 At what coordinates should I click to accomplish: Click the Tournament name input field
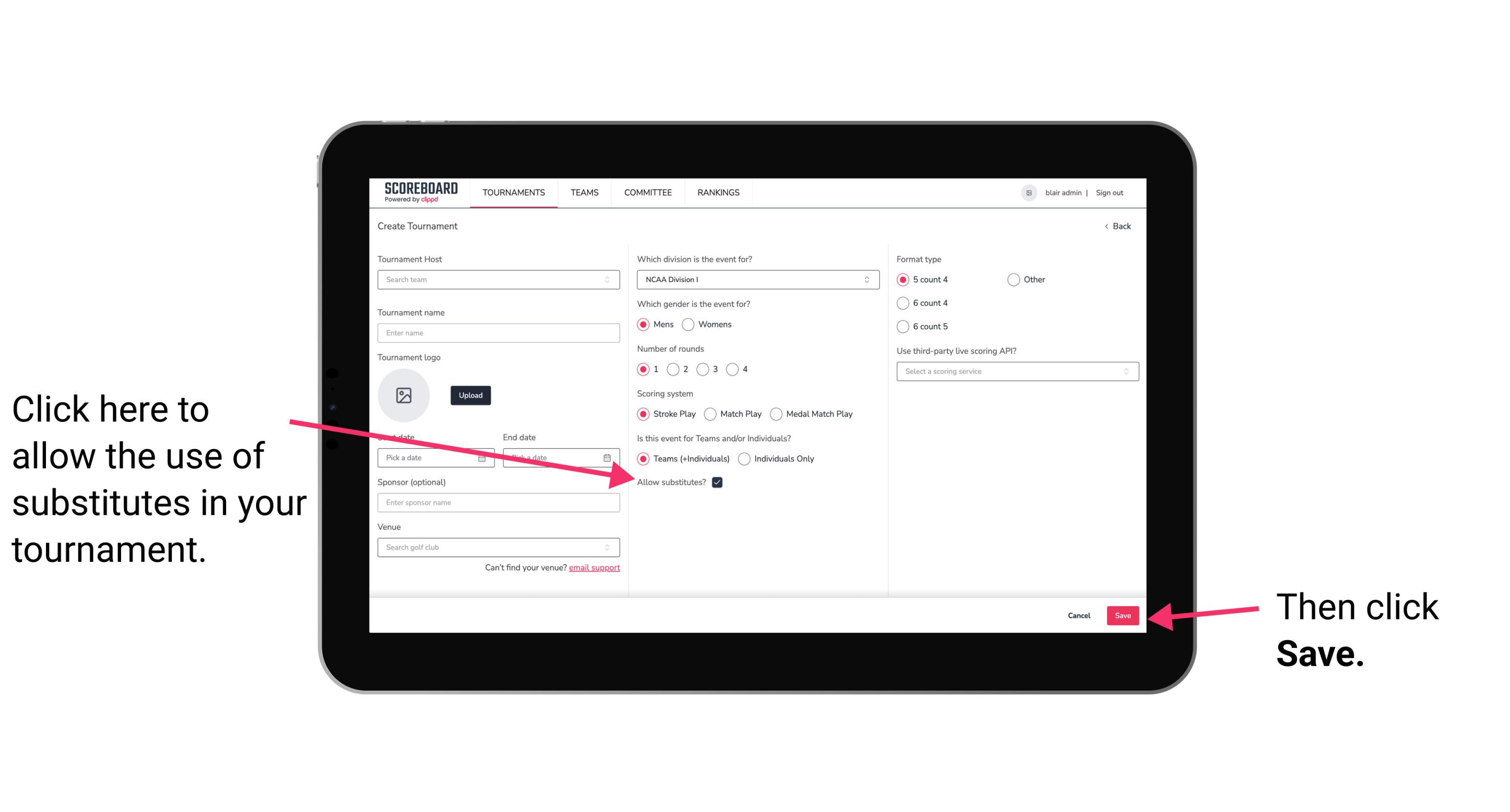pos(499,332)
